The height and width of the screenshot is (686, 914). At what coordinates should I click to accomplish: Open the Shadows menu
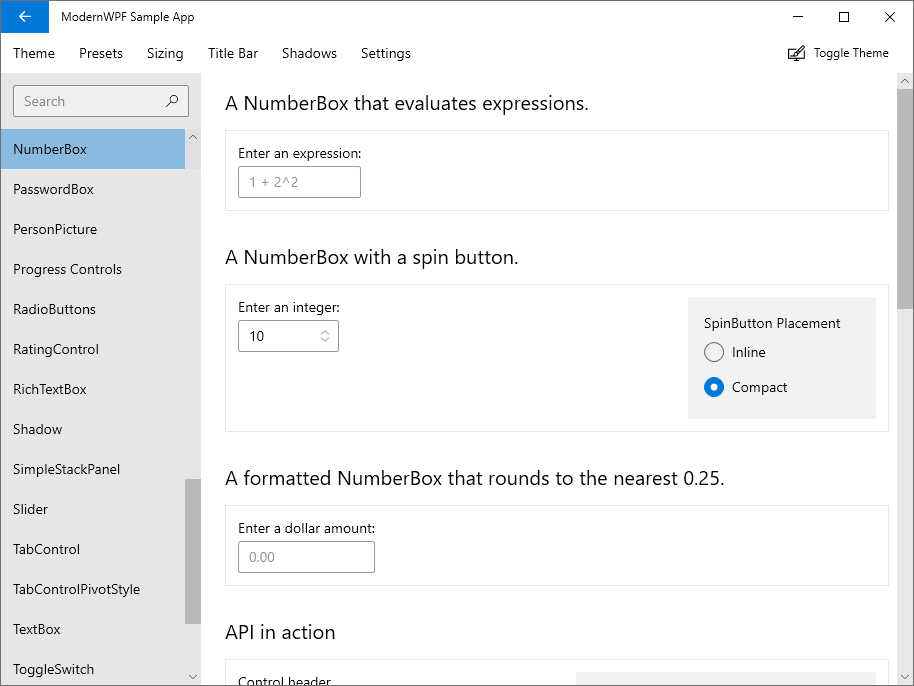tap(309, 53)
